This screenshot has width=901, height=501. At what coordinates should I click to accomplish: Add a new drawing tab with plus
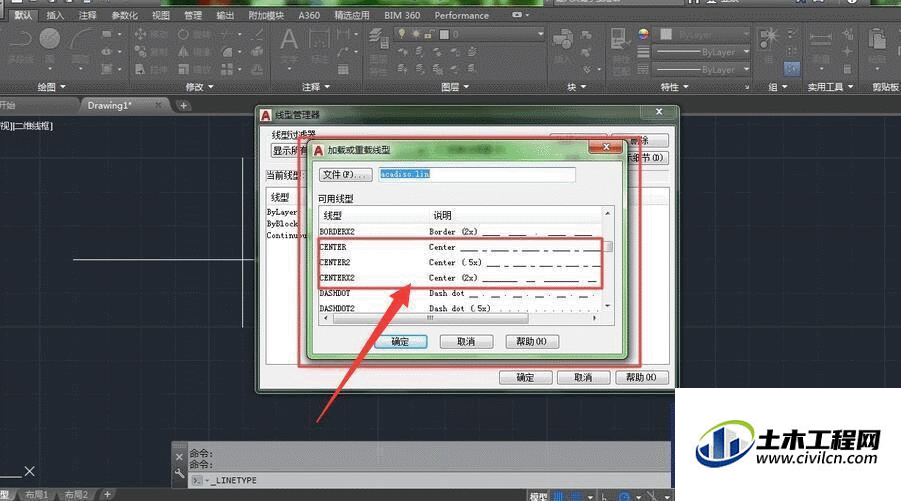coord(183,105)
